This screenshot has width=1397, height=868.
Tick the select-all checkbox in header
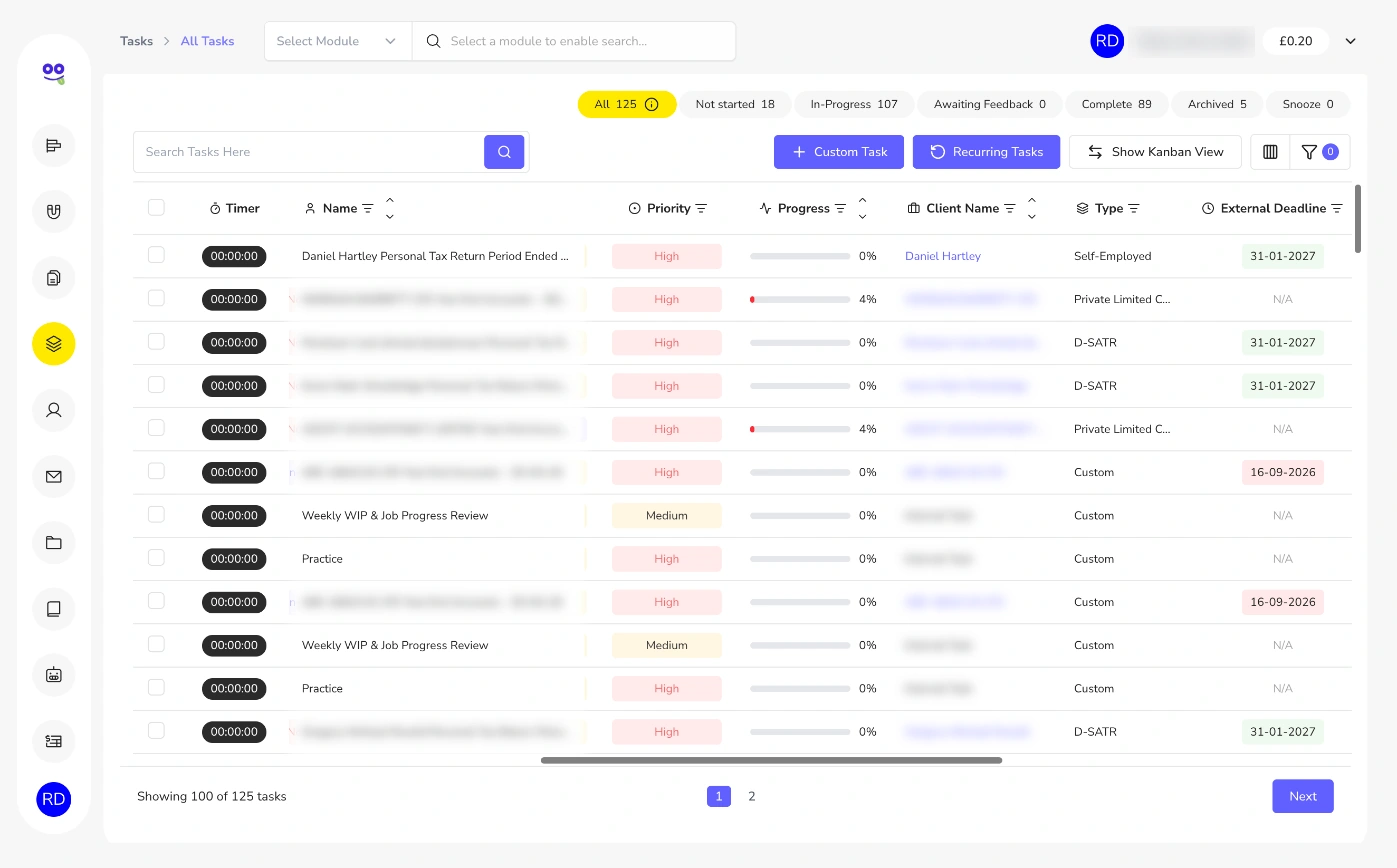pyautogui.click(x=156, y=208)
